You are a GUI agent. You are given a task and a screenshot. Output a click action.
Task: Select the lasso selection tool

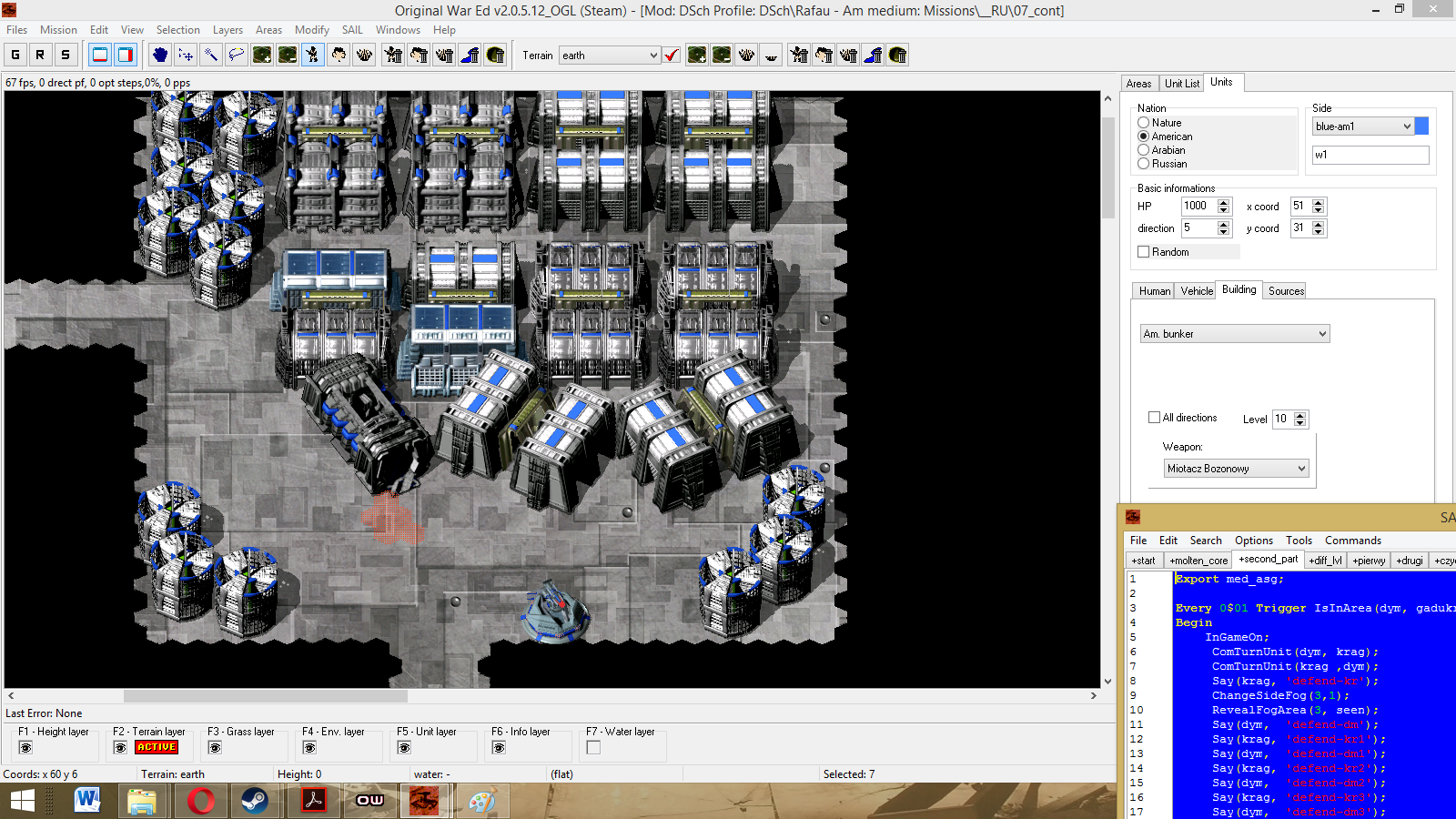click(237, 55)
